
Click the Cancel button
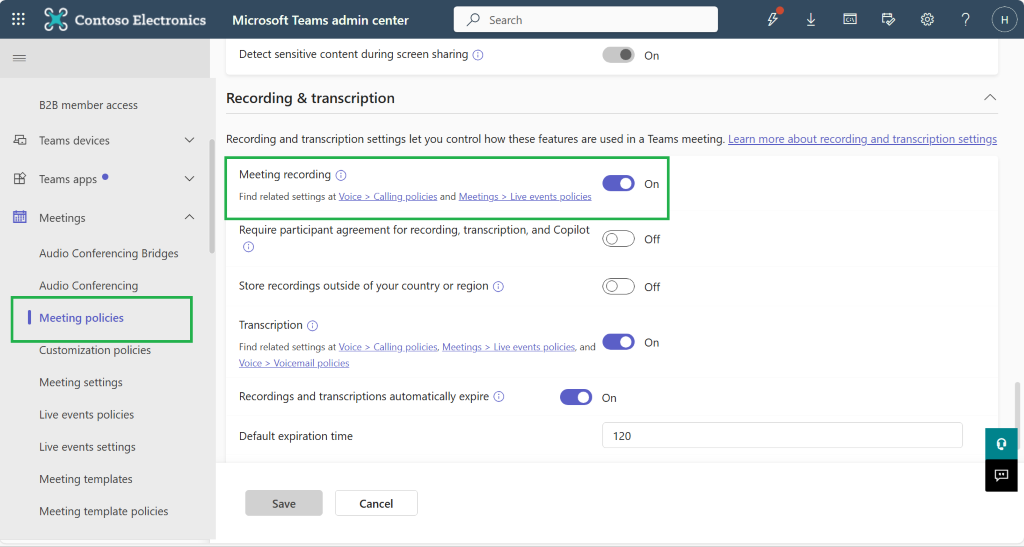pyautogui.click(x=376, y=503)
